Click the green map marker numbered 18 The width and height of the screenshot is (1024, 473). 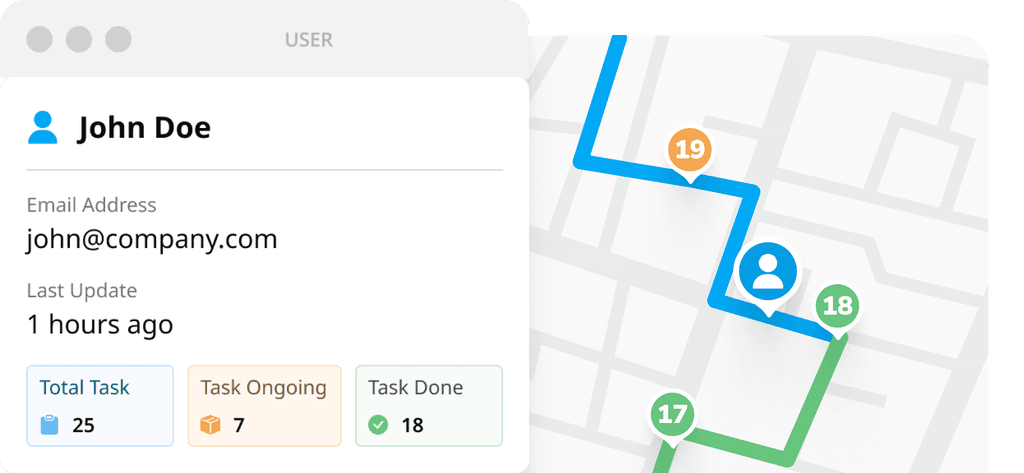coord(837,305)
